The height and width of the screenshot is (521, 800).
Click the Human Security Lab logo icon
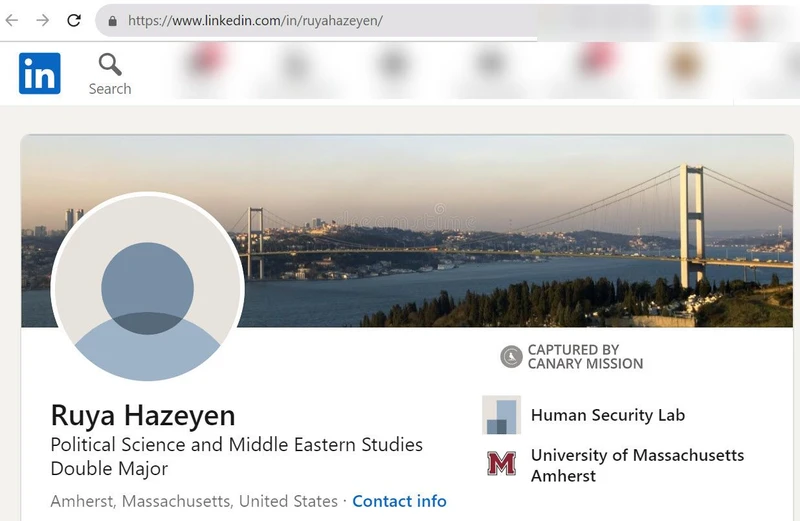(502, 415)
